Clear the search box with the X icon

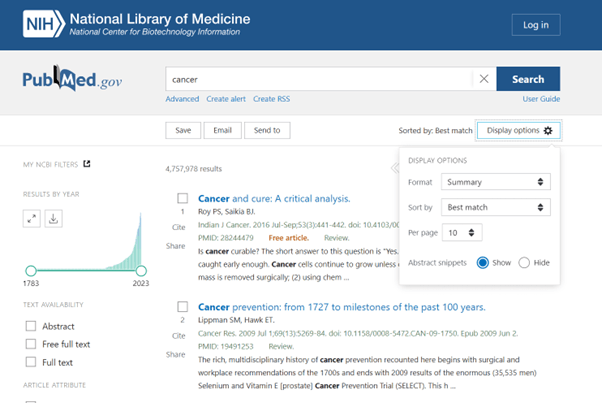(484, 79)
